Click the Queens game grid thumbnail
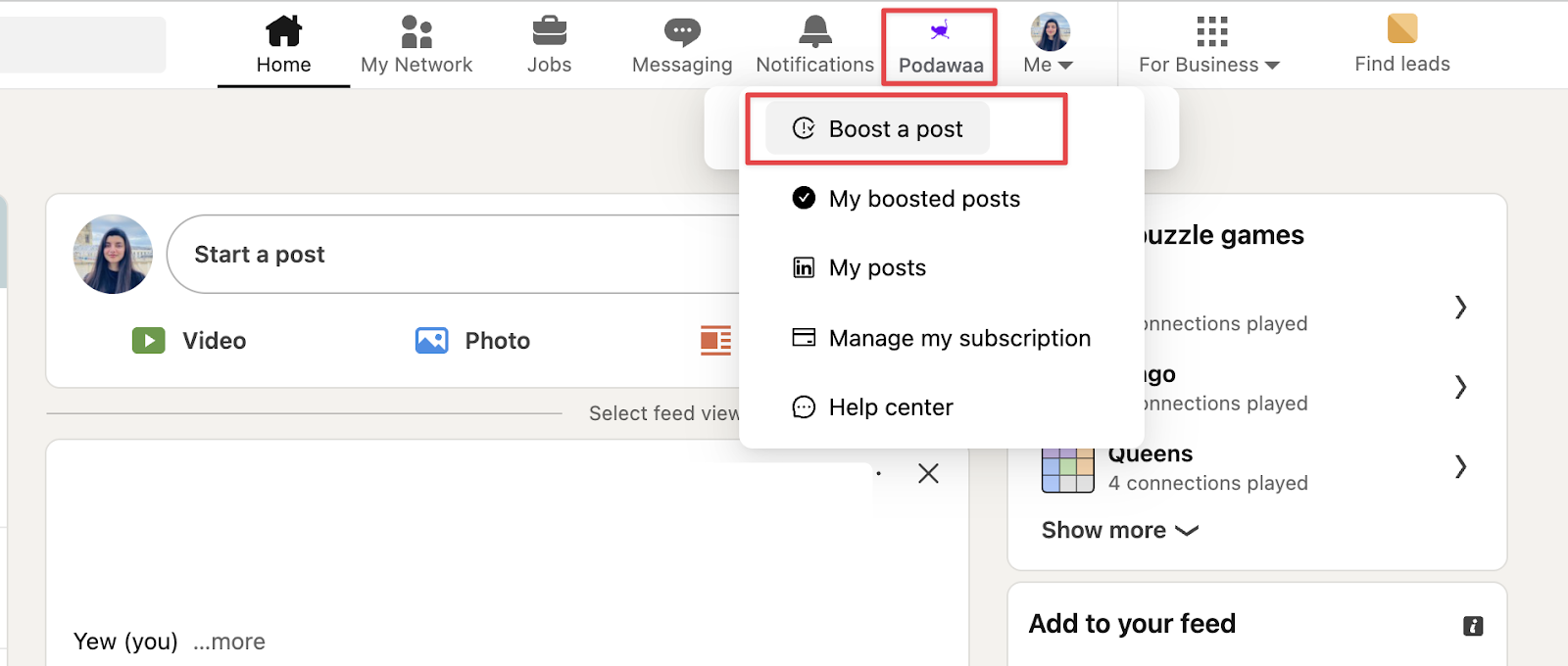Viewport: 1568px width, 666px height. click(1067, 469)
